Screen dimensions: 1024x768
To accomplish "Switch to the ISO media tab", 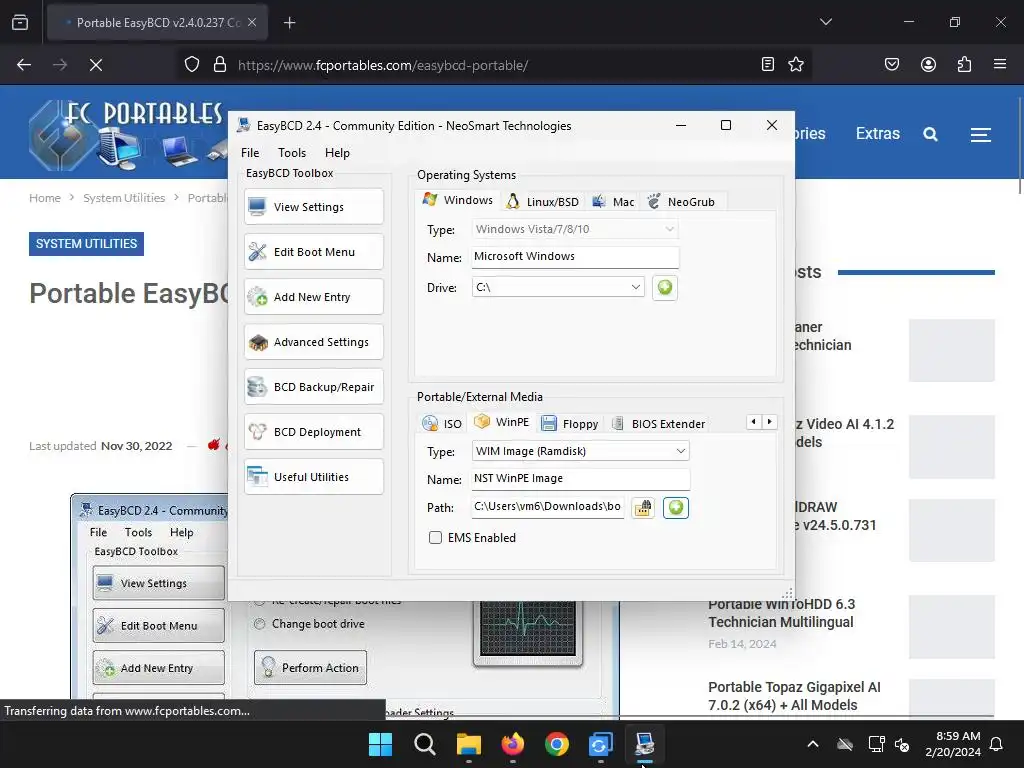I will (x=442, y=424).
